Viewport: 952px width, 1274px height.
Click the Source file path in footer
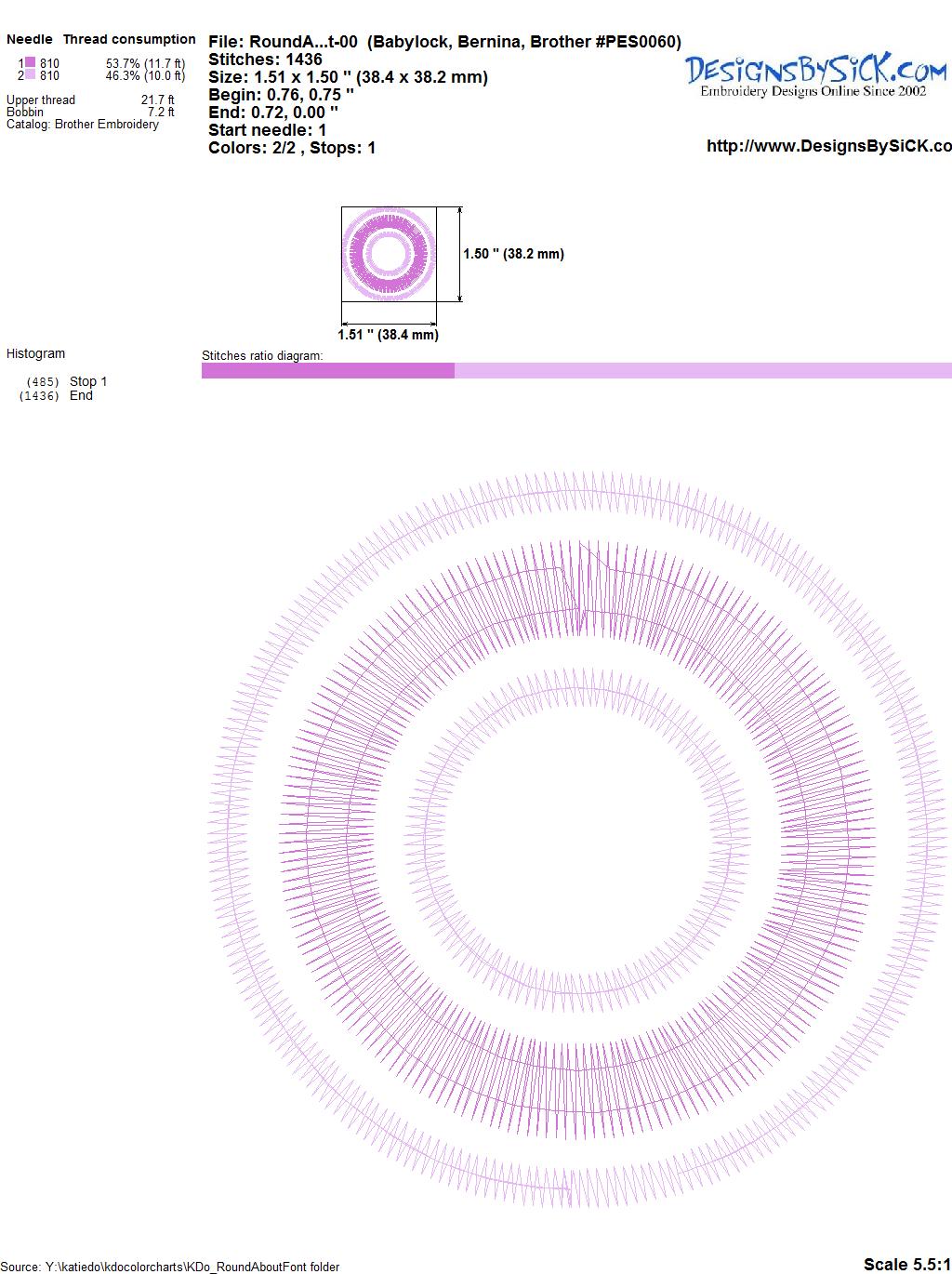click(170, 1267)
